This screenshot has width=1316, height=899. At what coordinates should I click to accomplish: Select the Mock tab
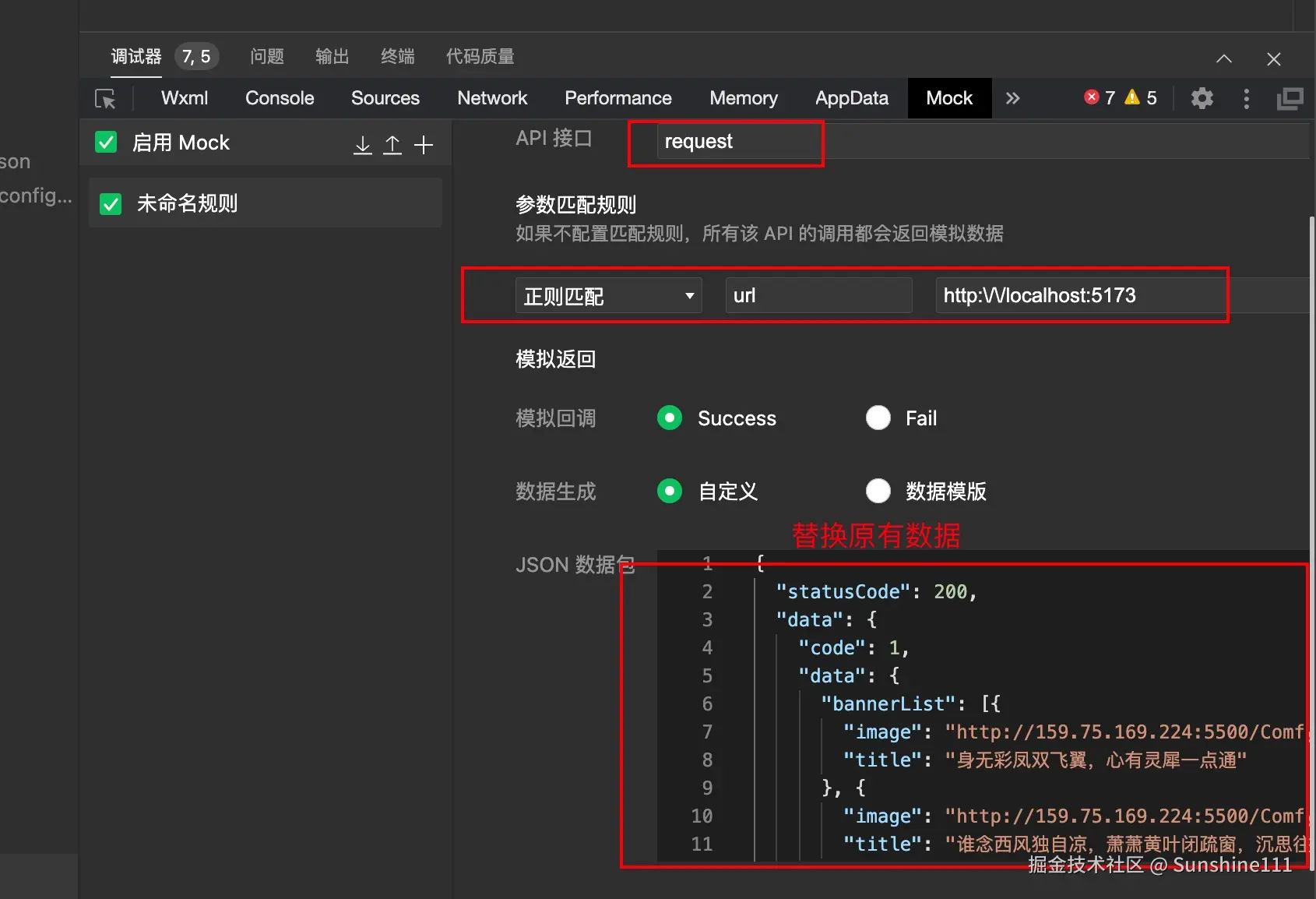click(x=949, y=98)
